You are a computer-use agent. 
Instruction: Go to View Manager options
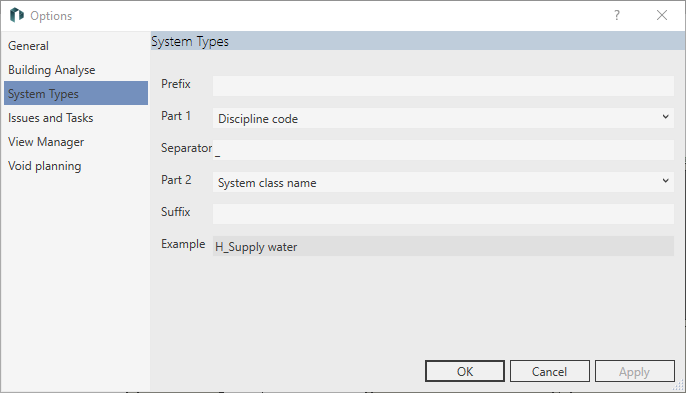click(76, 142)
